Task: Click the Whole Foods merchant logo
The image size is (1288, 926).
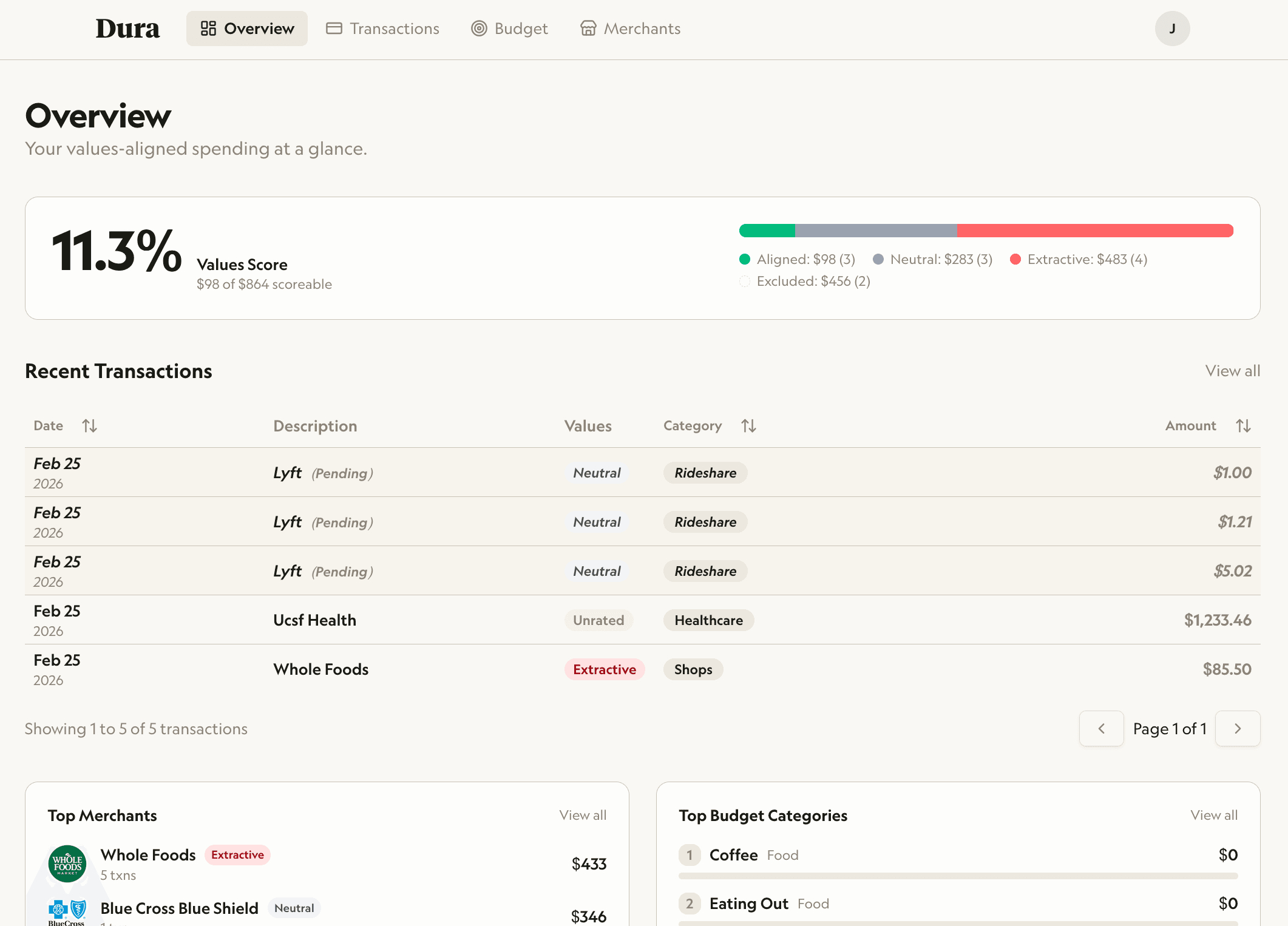Action: [x=68, y=863]
